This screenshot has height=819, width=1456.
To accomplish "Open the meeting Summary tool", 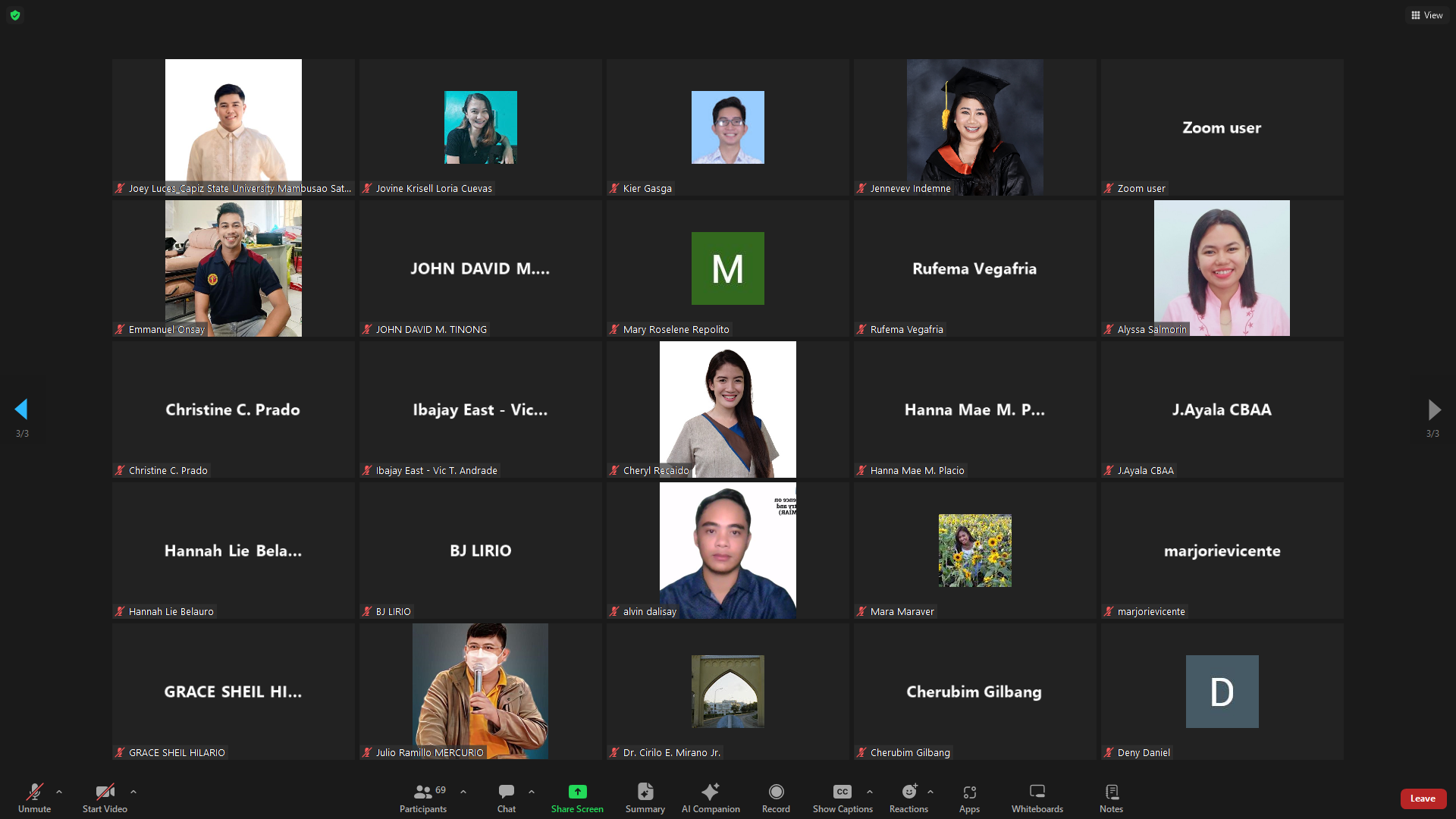I will 645,798.
